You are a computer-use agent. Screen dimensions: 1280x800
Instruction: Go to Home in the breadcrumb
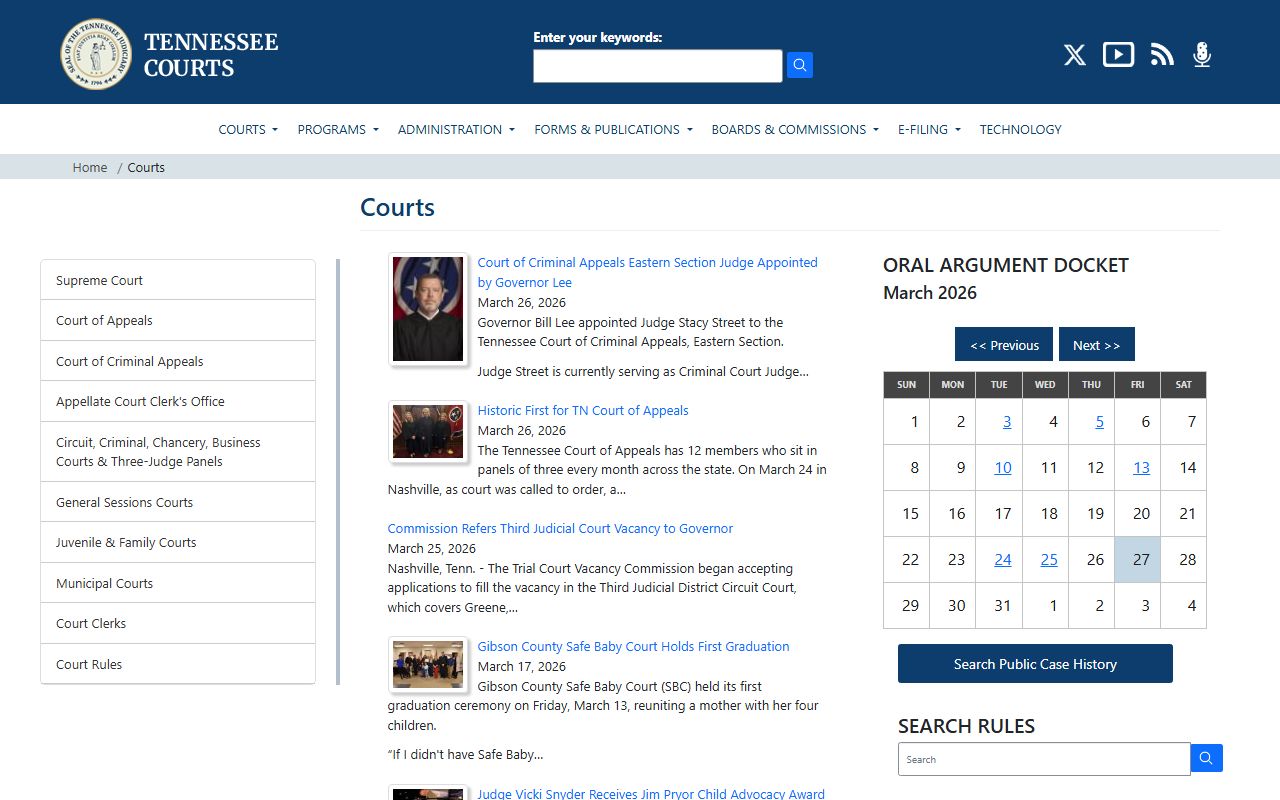(90, 167)
